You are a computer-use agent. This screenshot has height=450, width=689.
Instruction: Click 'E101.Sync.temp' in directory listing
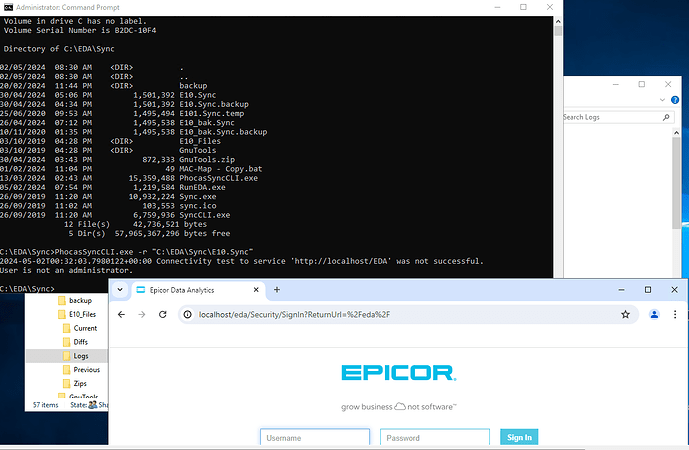tap(211, 113)
